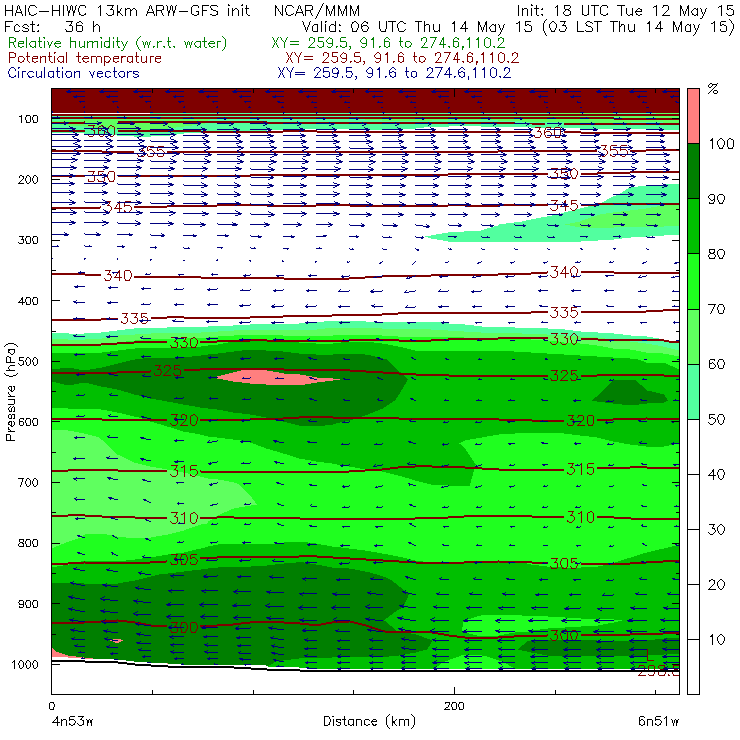Click red 'Potential temperature' legend label
The image size is (740, 740).
85,58
